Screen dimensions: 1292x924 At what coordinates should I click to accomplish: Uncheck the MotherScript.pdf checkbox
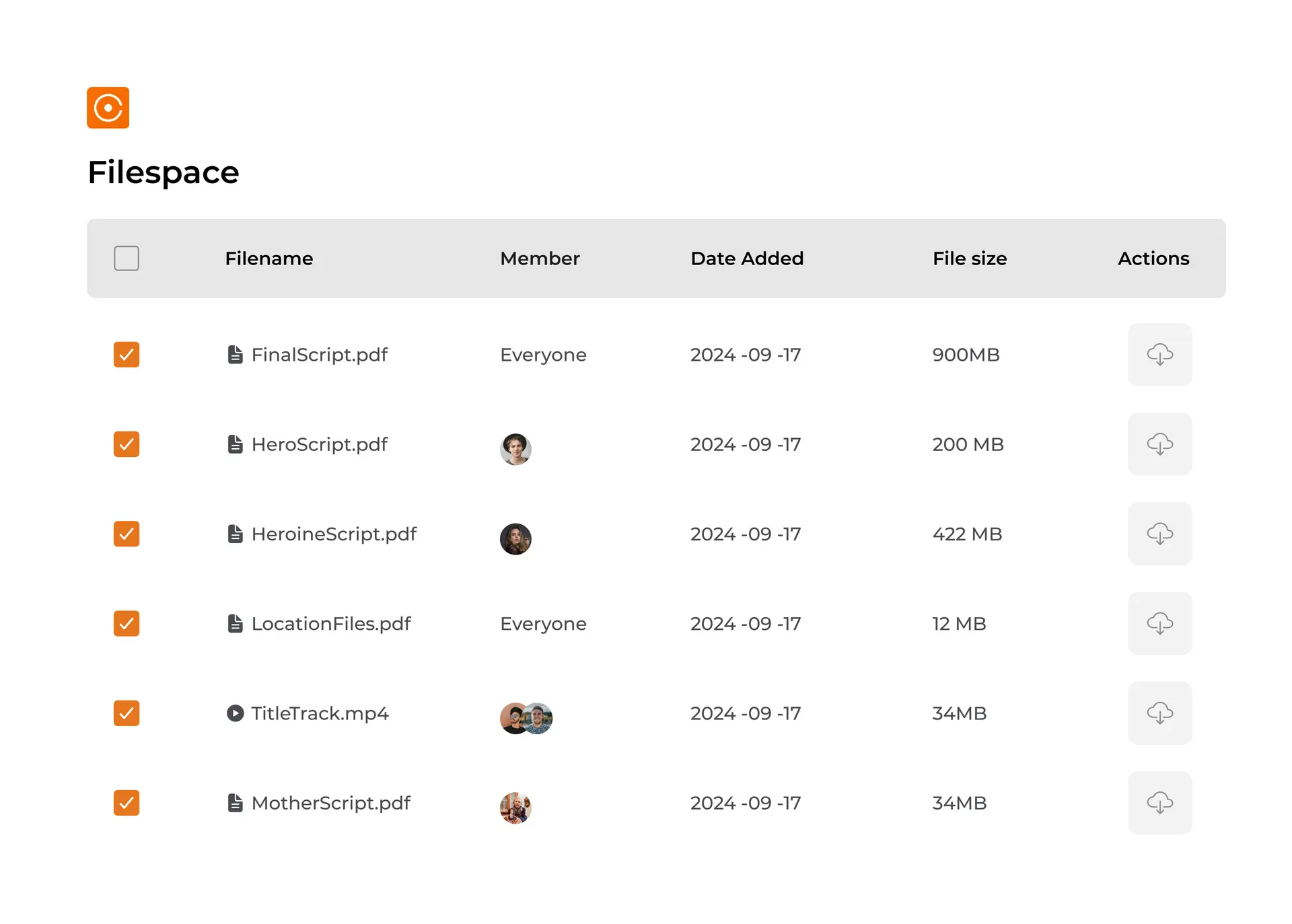coord(127,803)
